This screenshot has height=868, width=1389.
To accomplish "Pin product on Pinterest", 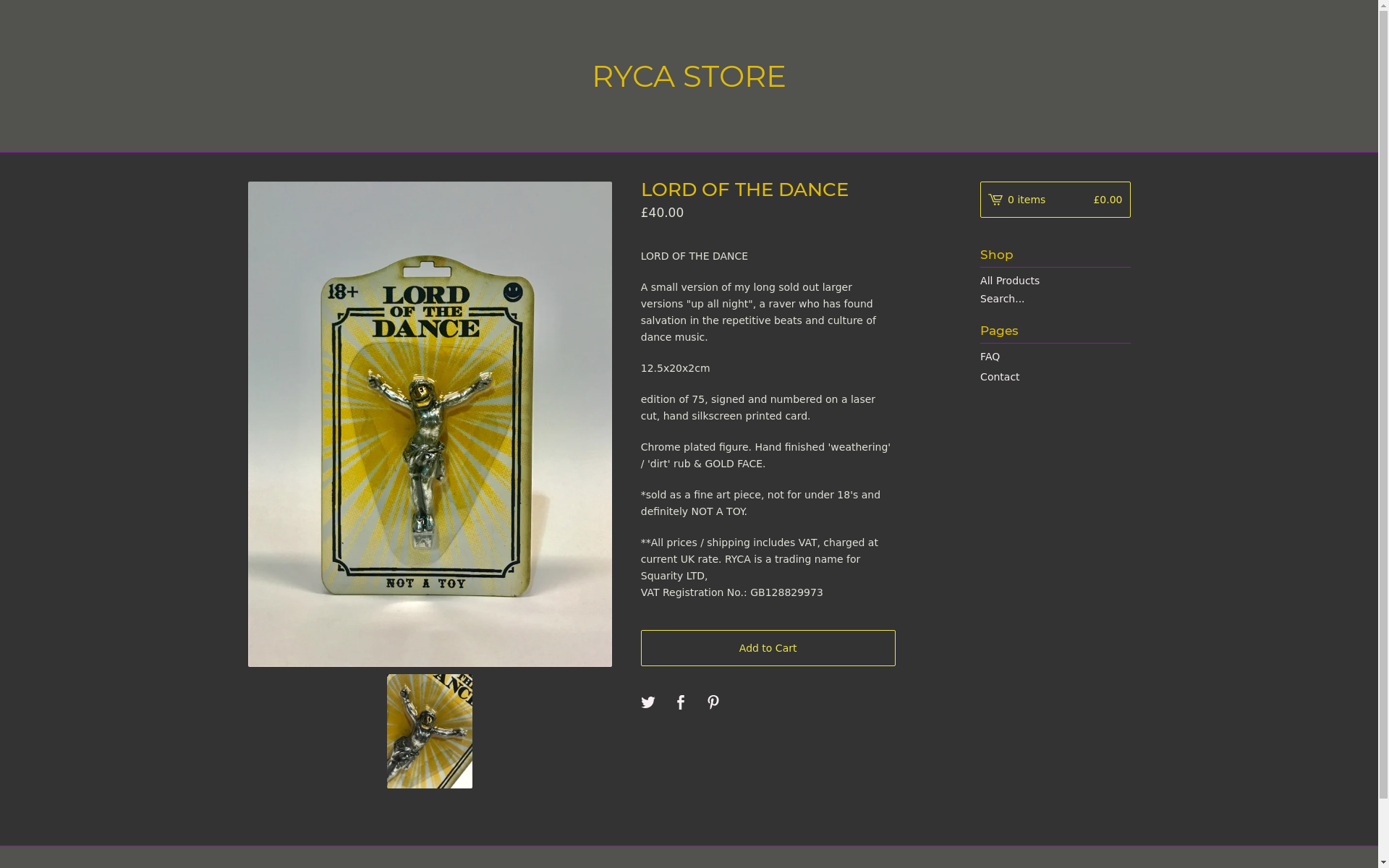I will [713, 702].
